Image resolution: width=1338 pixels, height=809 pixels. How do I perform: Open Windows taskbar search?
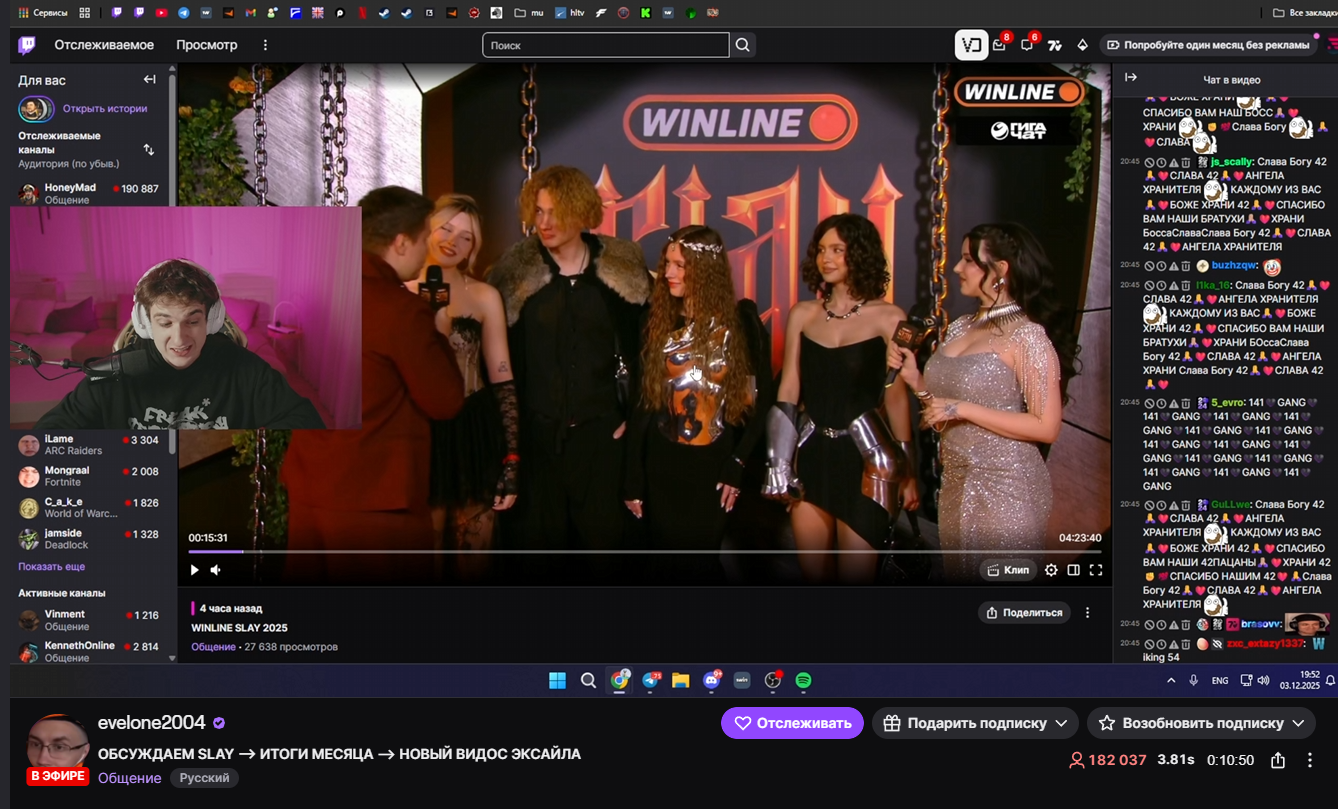point(588,681)
